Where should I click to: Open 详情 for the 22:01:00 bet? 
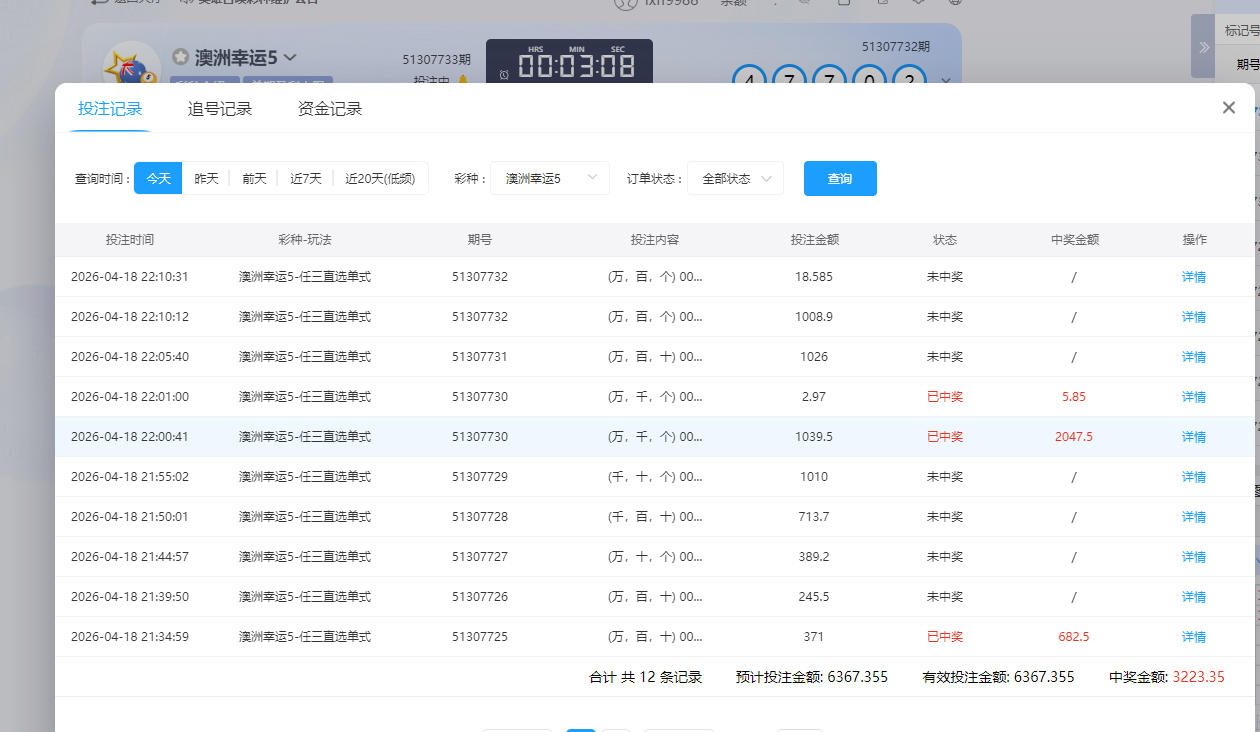[1194, 397]
